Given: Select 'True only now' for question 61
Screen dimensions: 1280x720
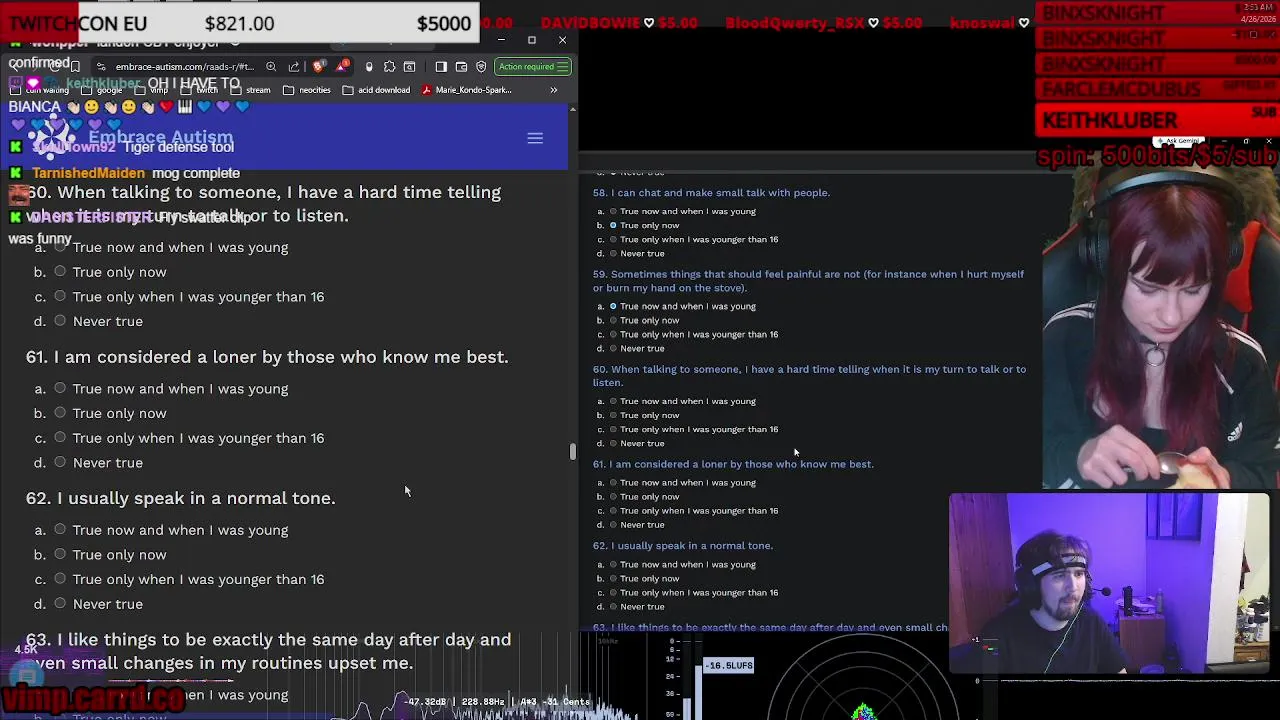Looking at the screenshot, I should 60,413.
